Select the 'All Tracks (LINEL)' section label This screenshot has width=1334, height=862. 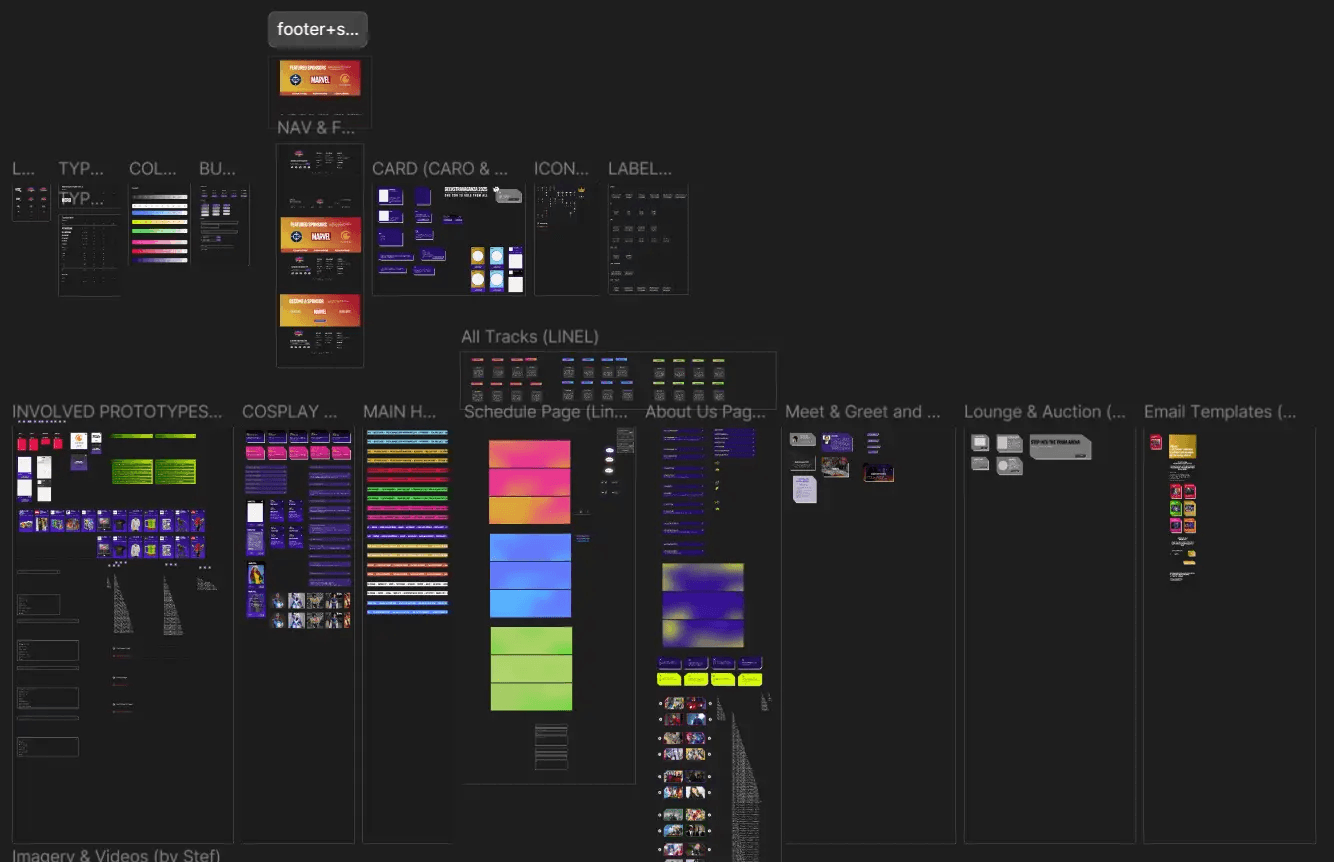[530, 337]
